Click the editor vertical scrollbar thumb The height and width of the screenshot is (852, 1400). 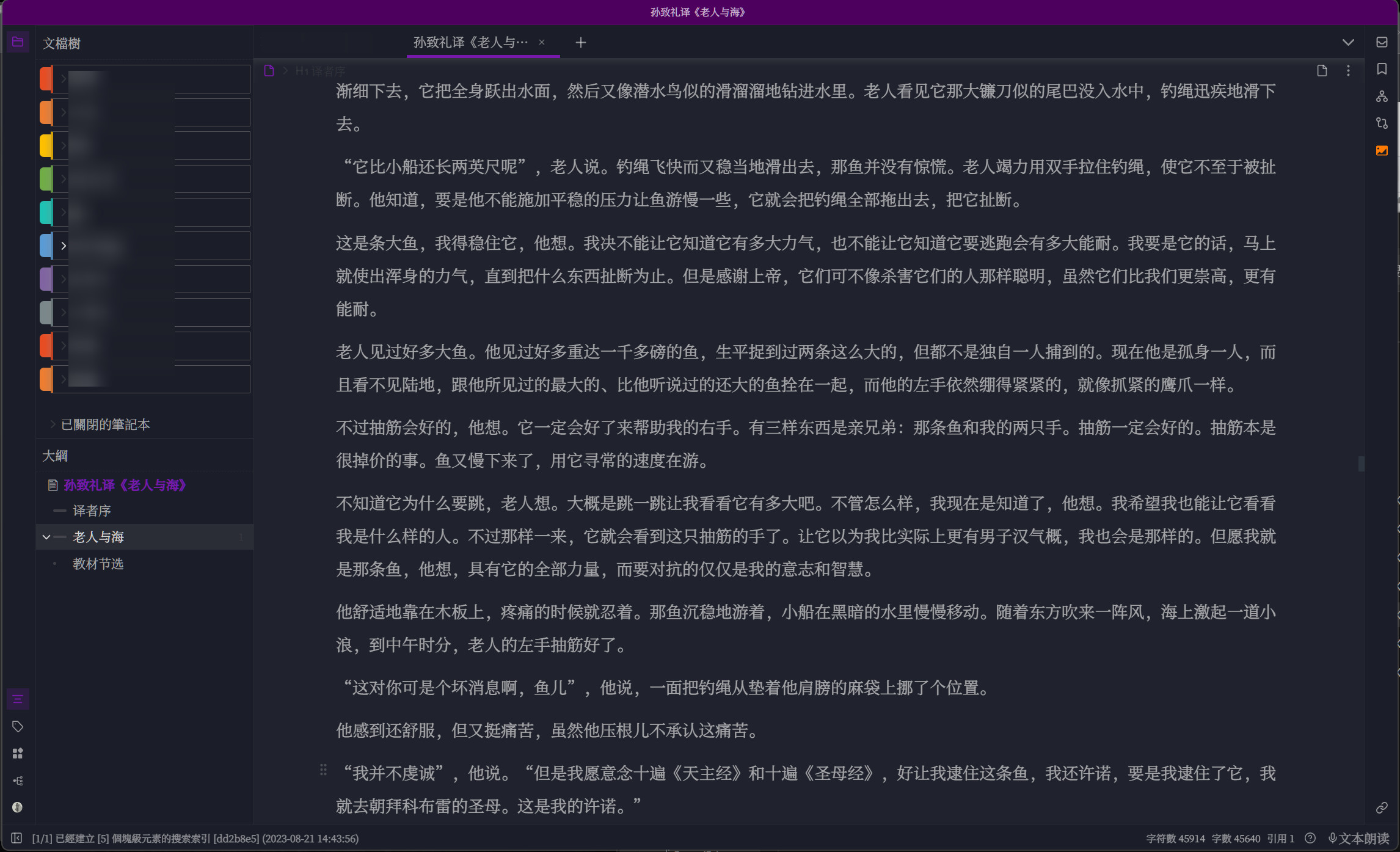(1361, 464)
